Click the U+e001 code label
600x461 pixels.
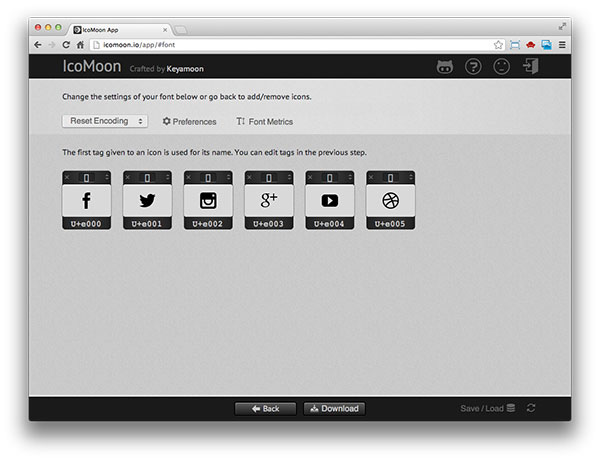tap(147, 224)
